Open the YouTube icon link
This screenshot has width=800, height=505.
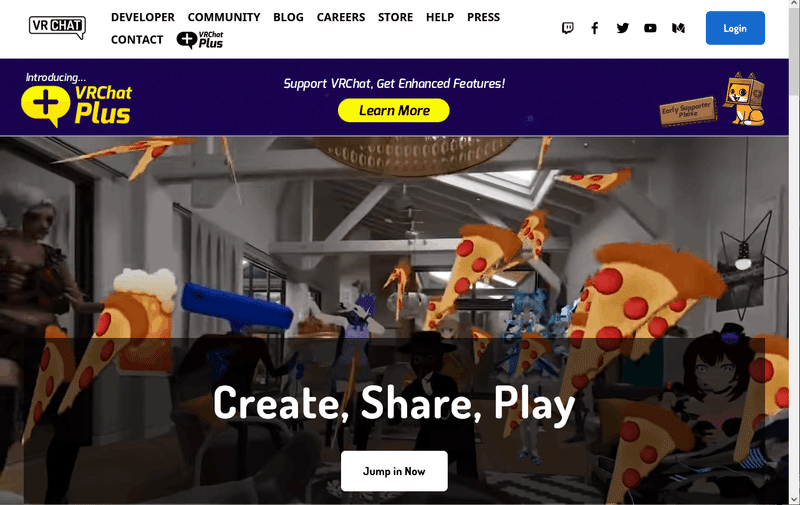pyautogui.click(x=650, y=28)
